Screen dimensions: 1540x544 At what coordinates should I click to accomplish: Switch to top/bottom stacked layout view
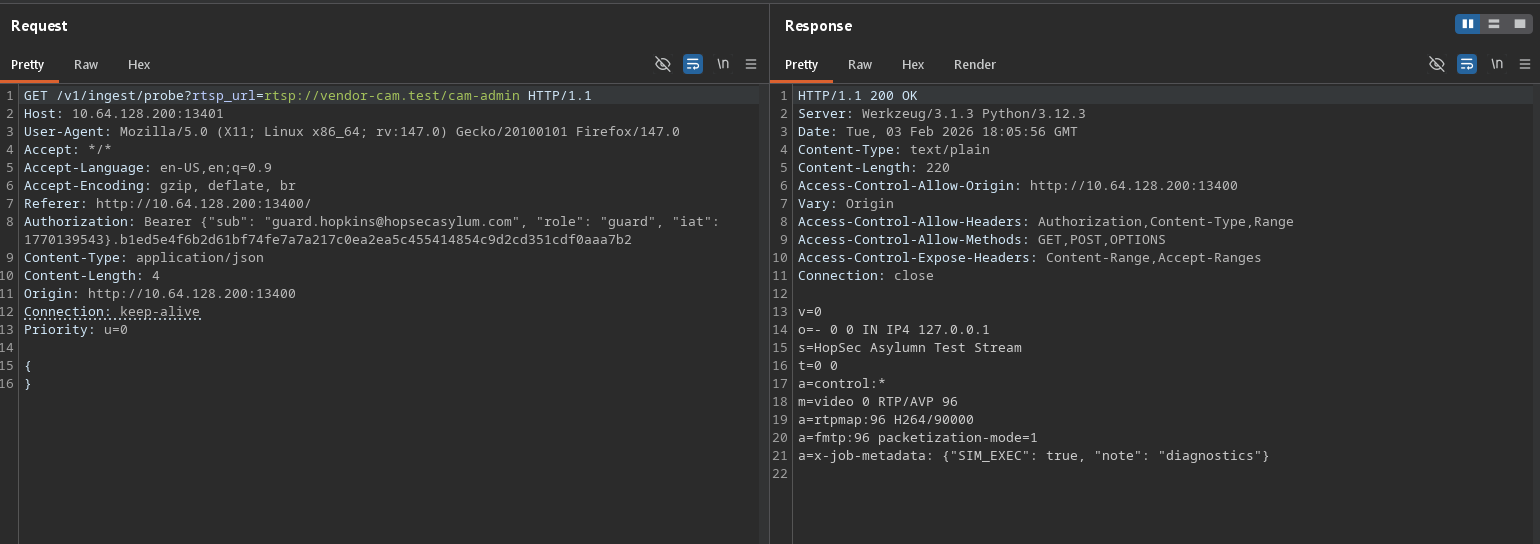click(1493, 24)
